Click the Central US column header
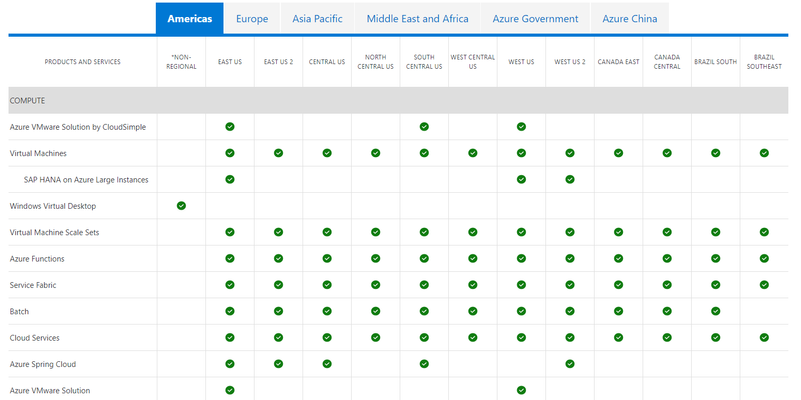Screen dimensions: 801x400 coord(327,62)
